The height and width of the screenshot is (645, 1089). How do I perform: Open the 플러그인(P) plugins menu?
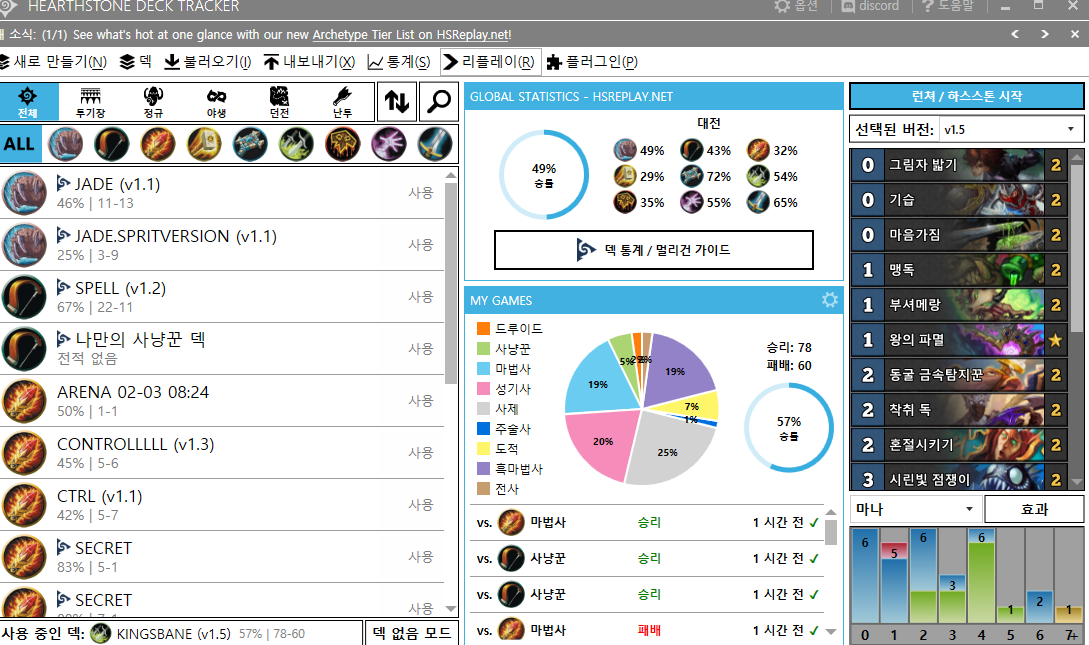[592, 62]
